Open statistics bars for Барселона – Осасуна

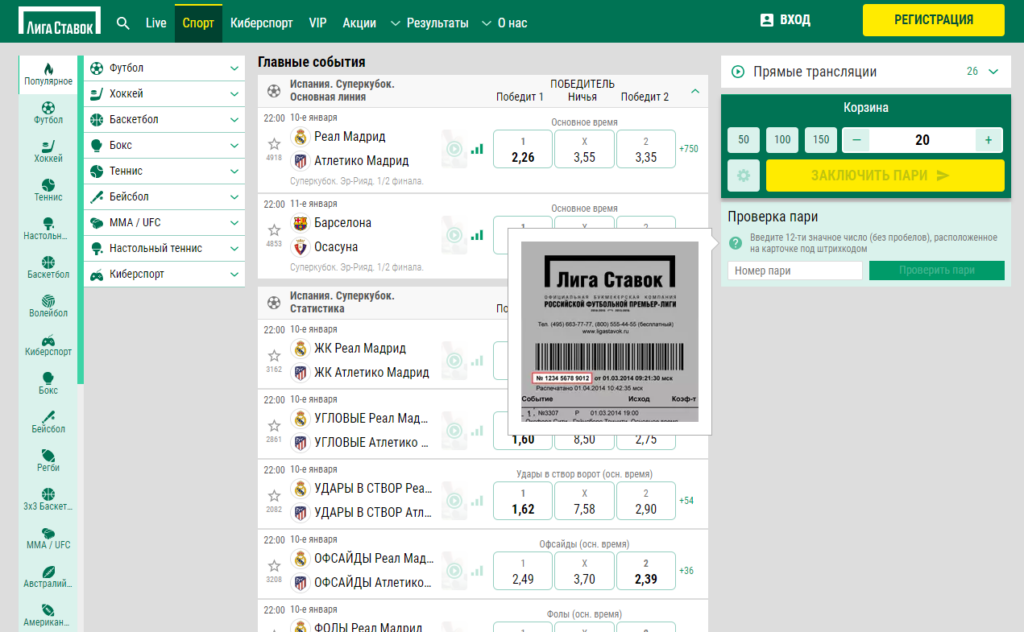[477, 235]
